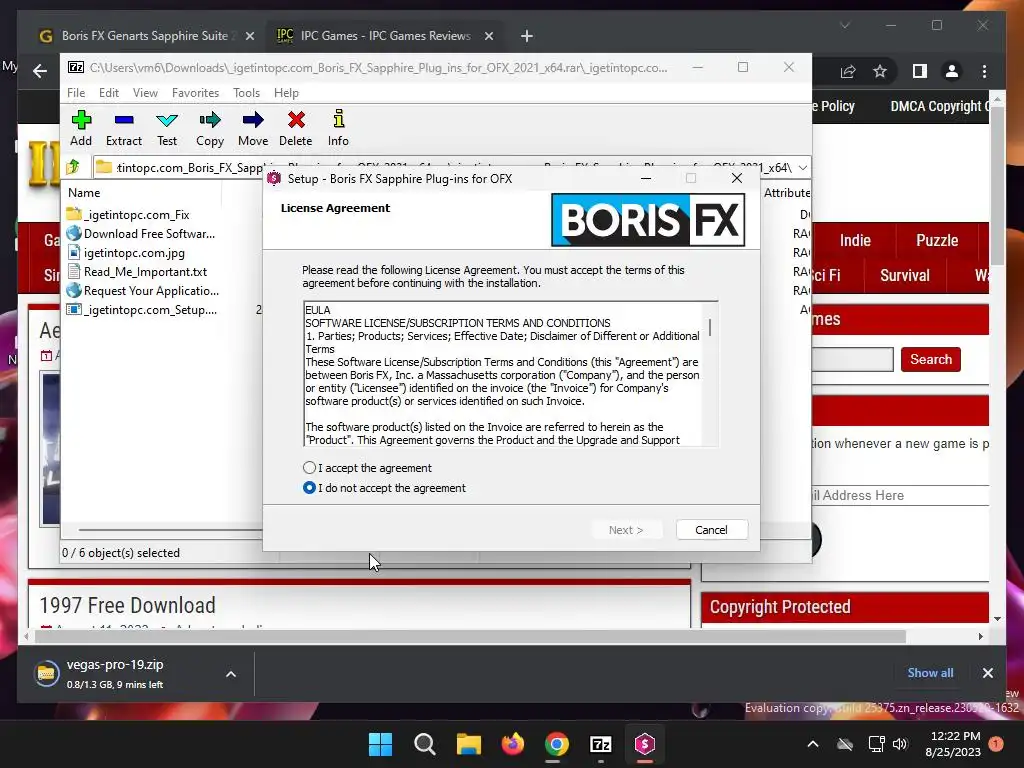
Task: Switch to Boris FX Genarts Sapphire tab
Action: tap(145, 36)
